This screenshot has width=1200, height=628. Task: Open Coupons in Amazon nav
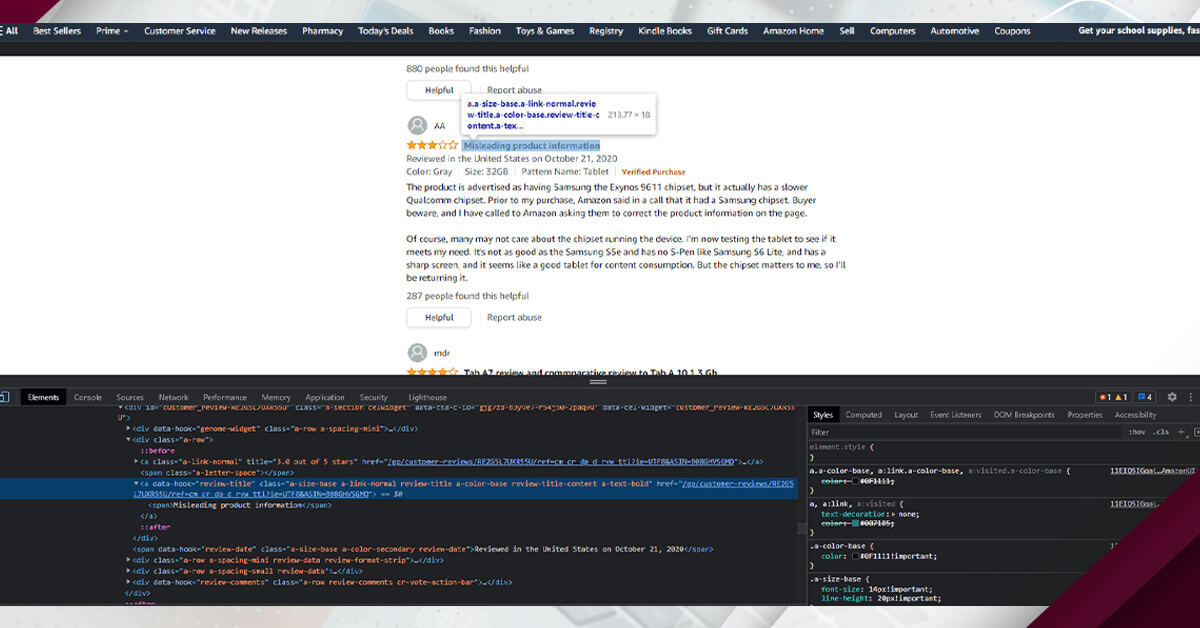coord(1012,31)
